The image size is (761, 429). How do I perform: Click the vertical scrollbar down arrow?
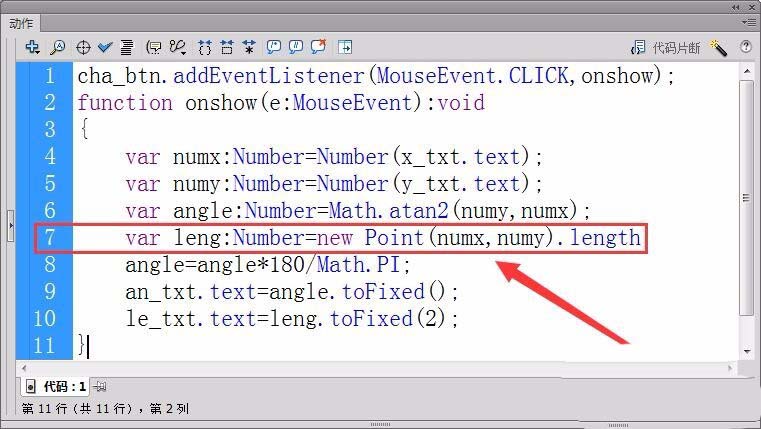(746, 352)
